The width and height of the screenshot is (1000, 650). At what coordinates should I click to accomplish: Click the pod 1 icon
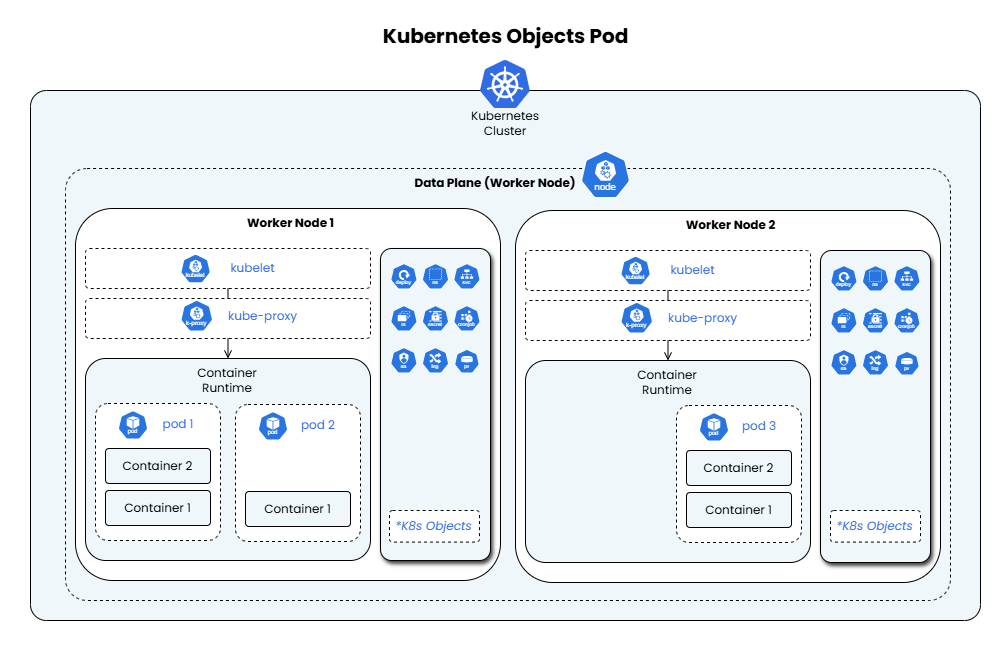point(133,425)
